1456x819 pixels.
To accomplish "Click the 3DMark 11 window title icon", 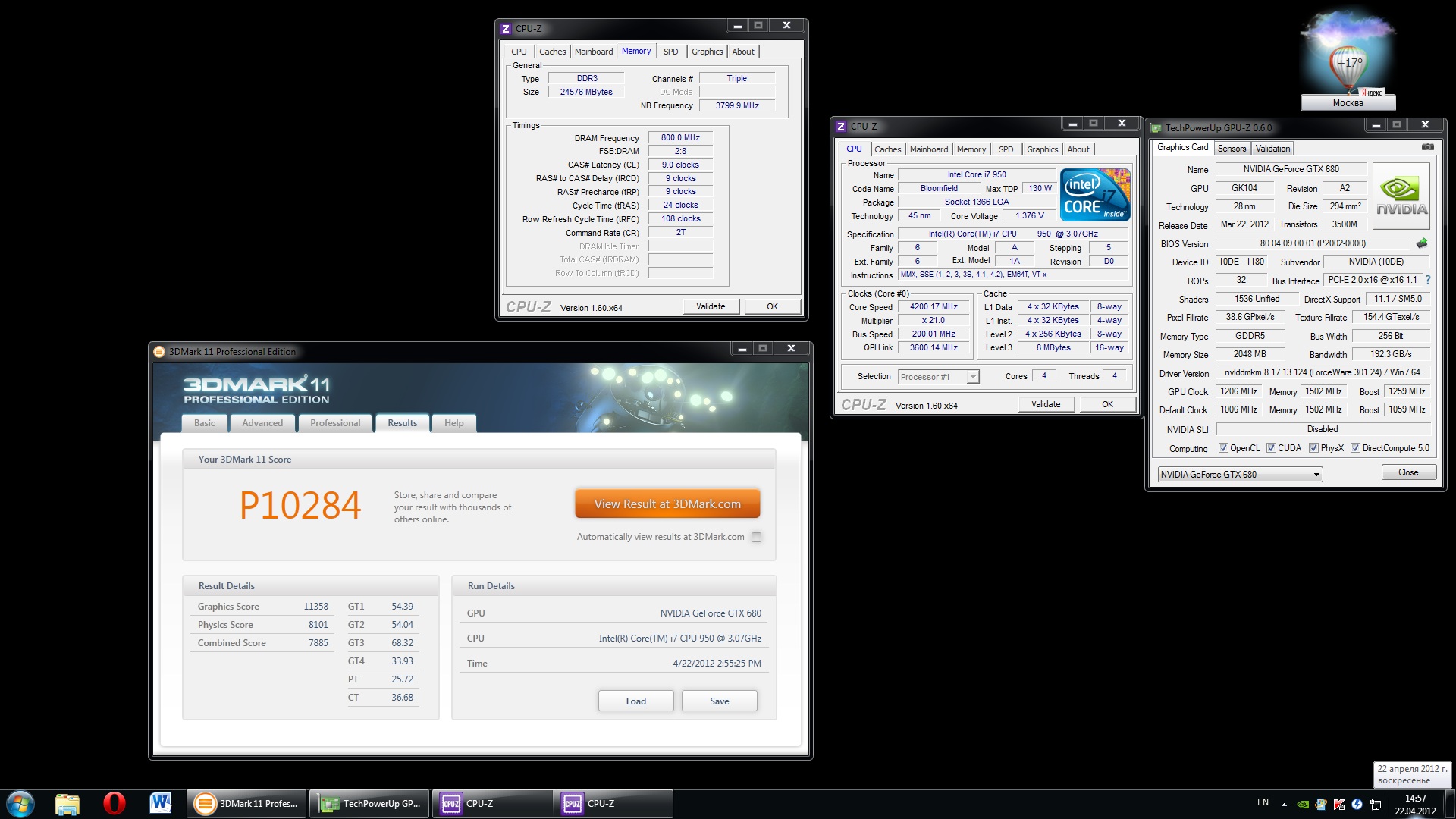I will pos(159,351).
